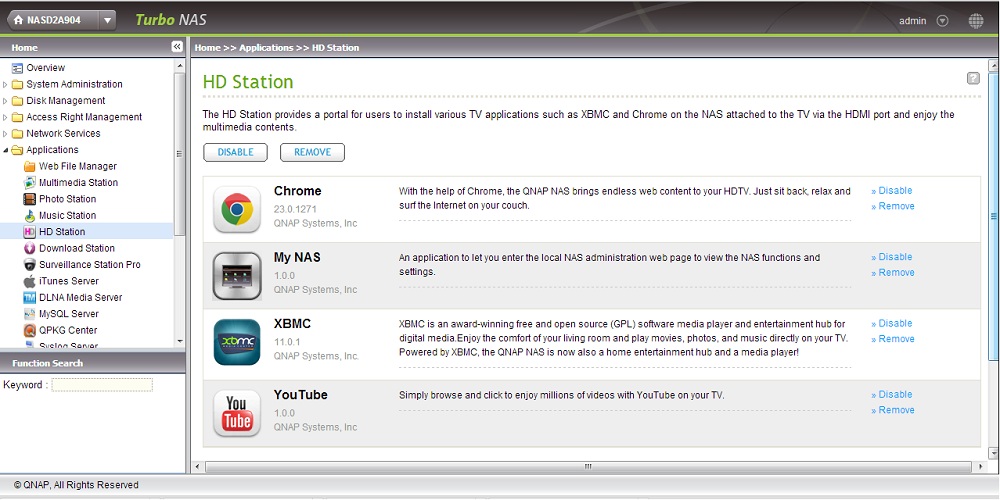Open Photo Station tree item
Image resolution: width=1000 pixels, height=500 pixels.
(x=68, y=199)
